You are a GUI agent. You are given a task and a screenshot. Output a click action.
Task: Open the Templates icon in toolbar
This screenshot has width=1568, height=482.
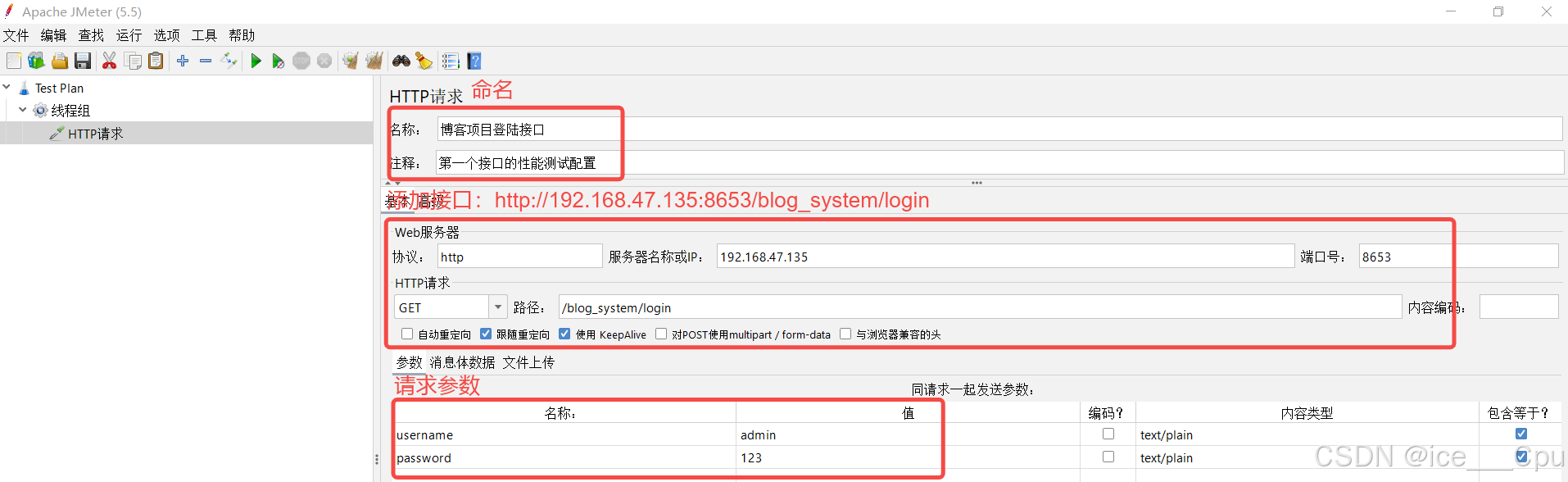click(x=36, y=61)
